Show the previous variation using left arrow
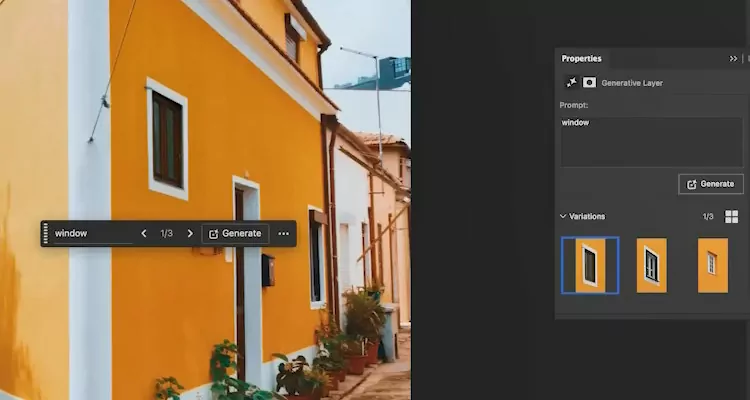 pos(143,233)
